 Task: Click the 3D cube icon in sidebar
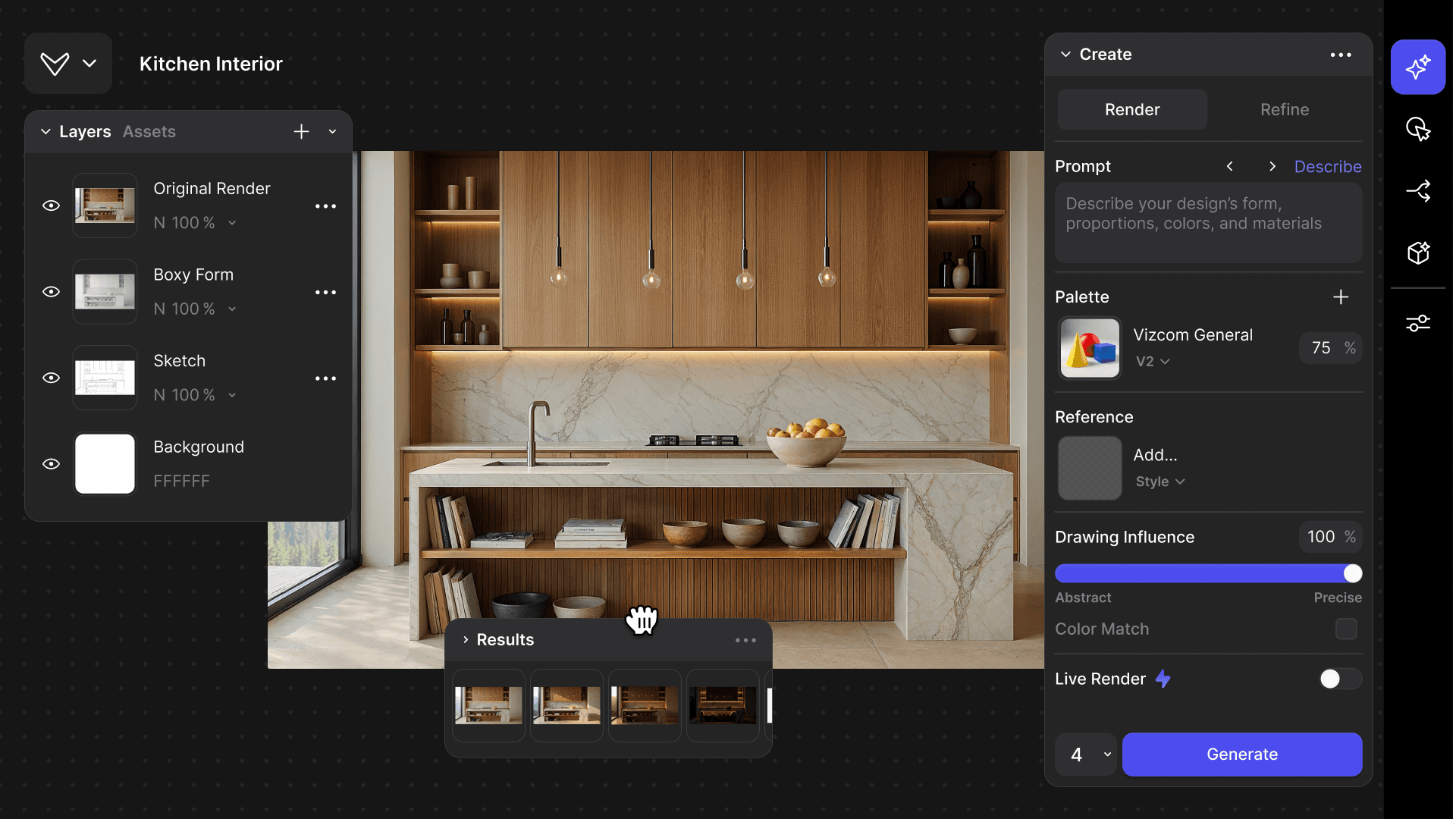click(1417, 253)
